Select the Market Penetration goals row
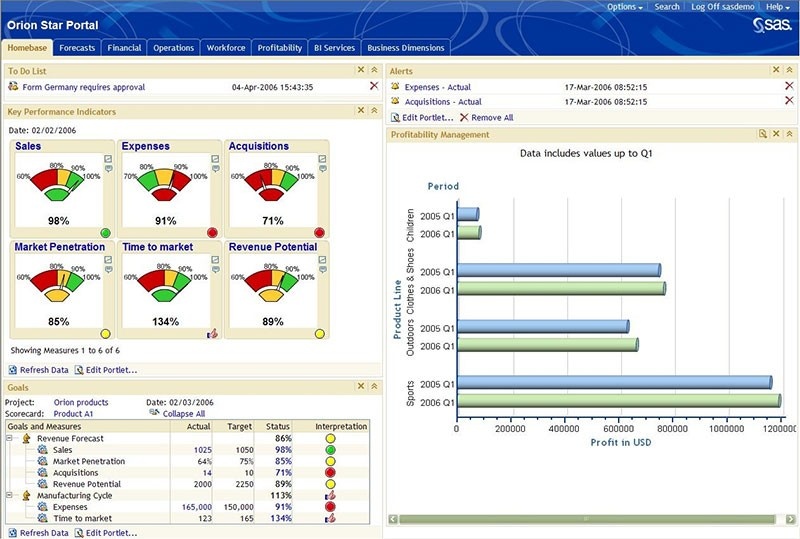The height and width of the screenshot is (539, 800). [188, 461]
